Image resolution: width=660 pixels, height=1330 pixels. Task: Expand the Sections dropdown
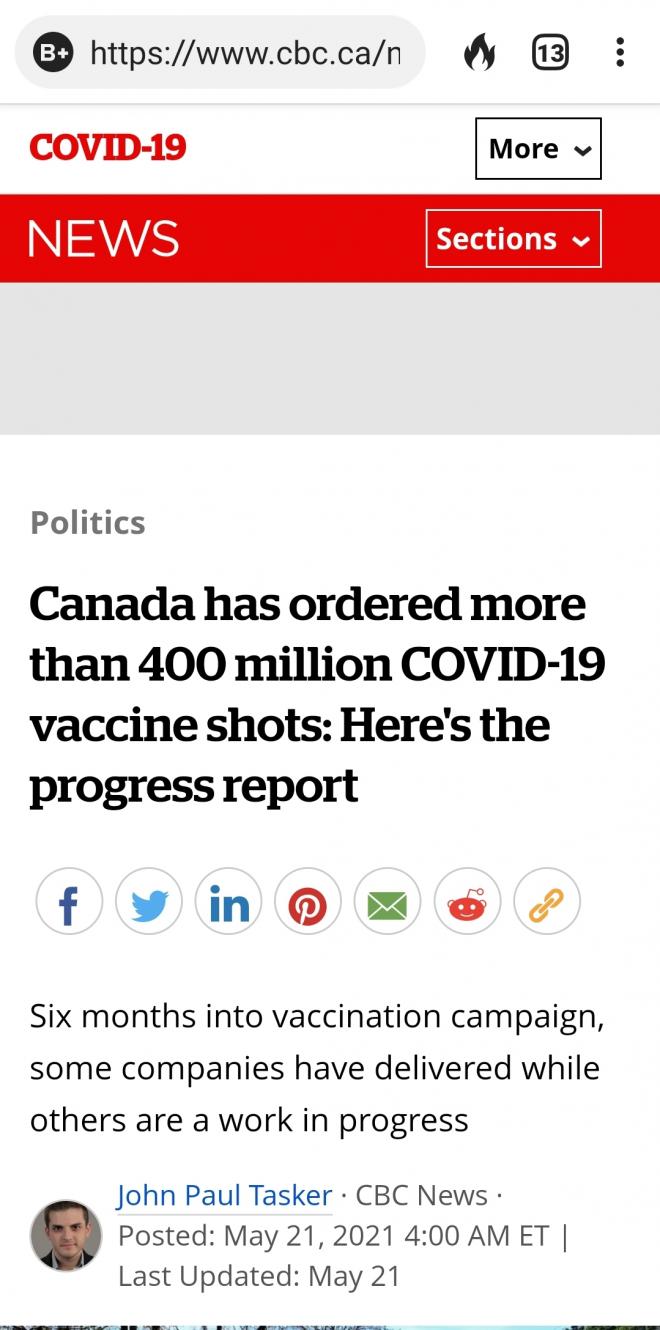click(513, 239)
